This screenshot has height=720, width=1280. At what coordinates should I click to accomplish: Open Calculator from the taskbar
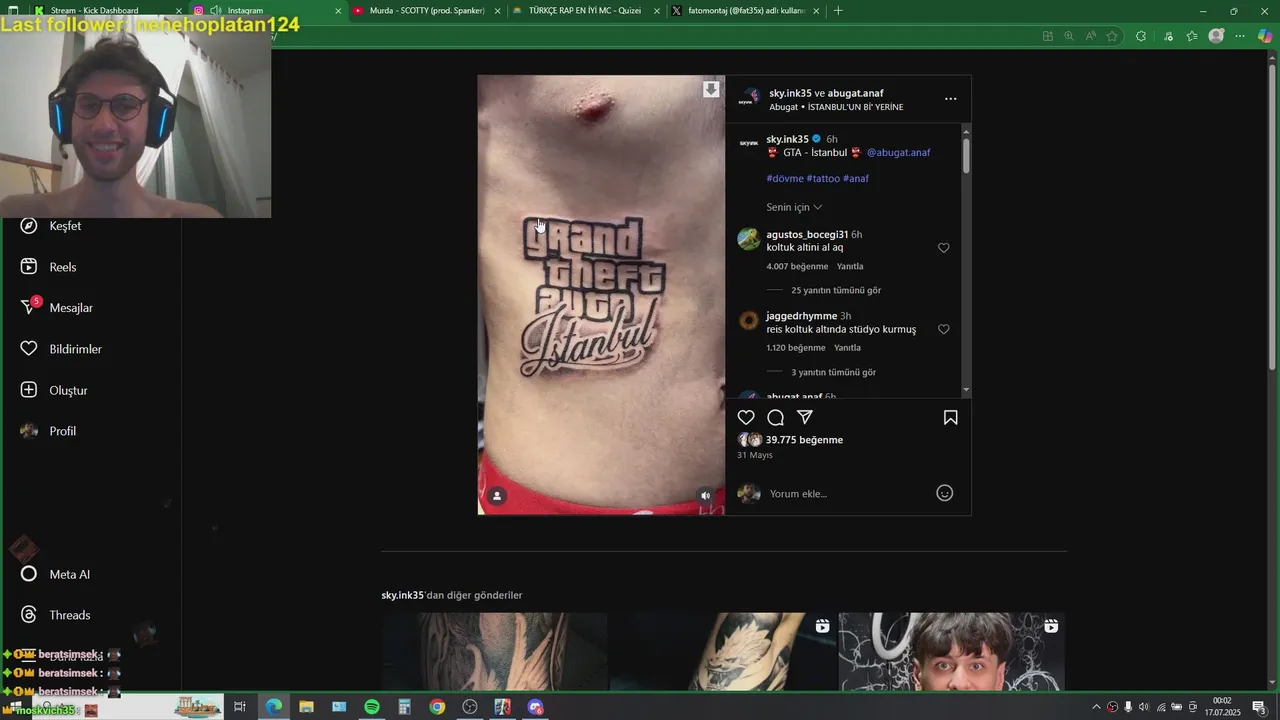tap(405, 707)
